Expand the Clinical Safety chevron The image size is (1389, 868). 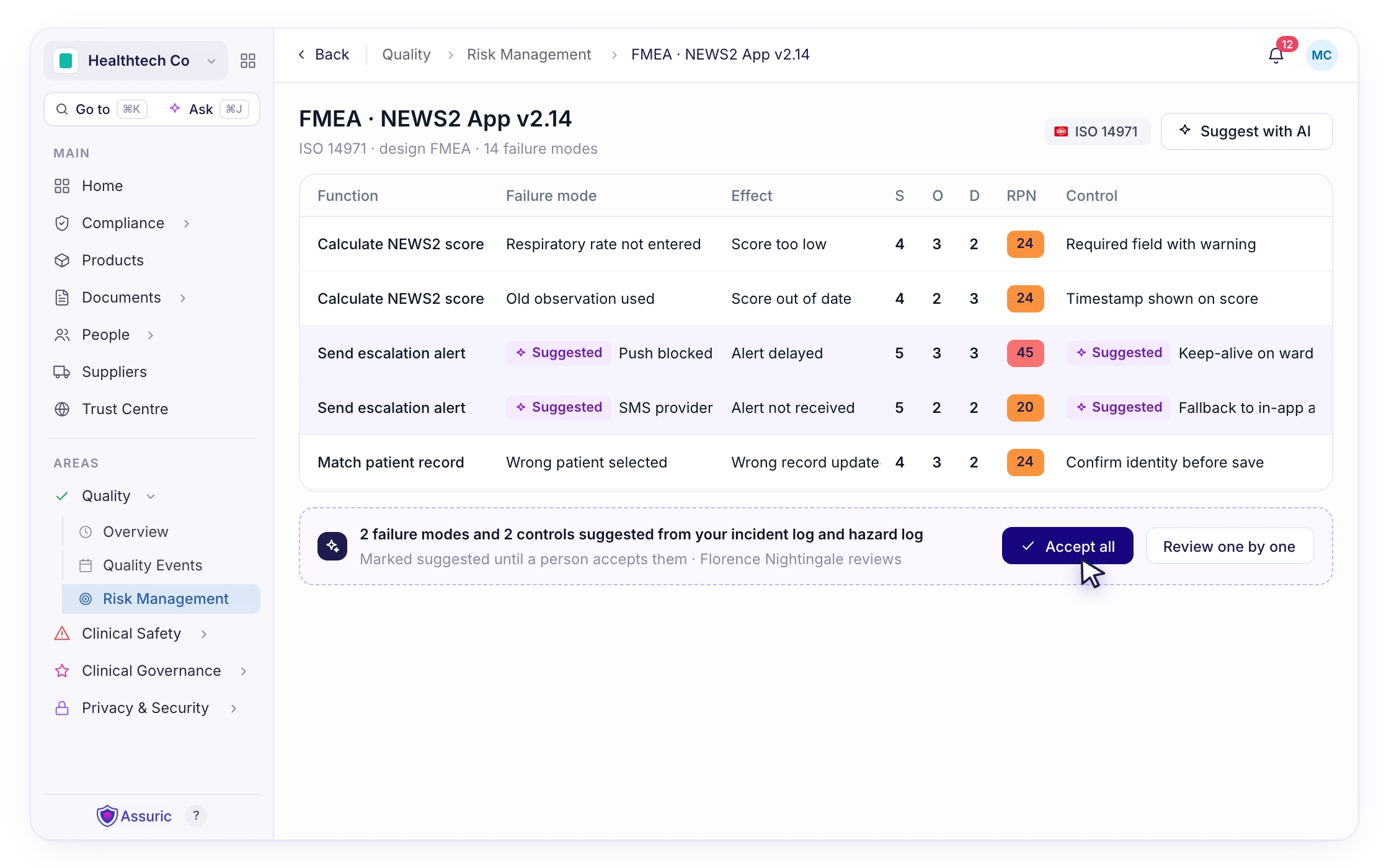[x=204, y=634]
